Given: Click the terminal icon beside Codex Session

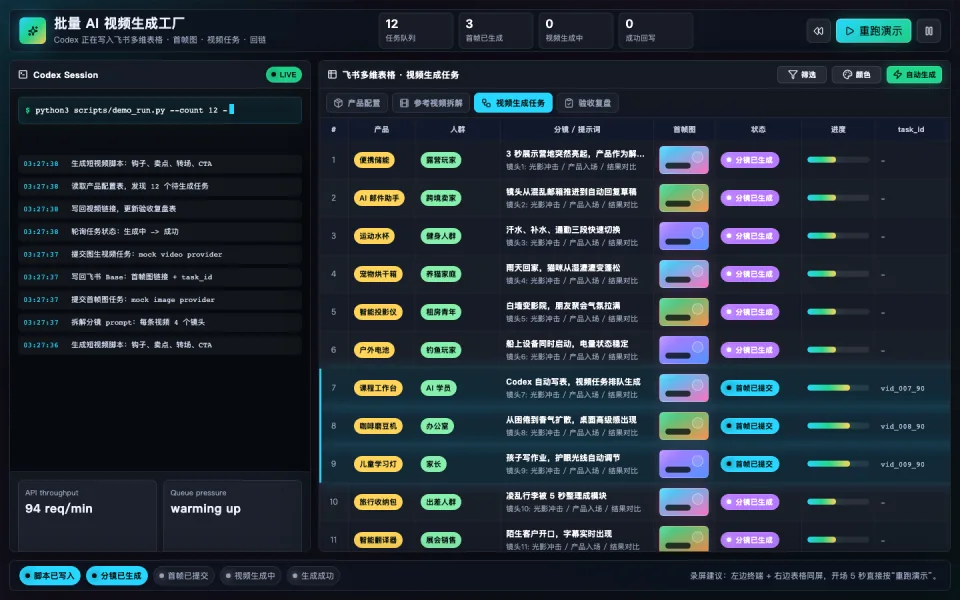Looking at the screenshot, I should [x=23, y=75].
